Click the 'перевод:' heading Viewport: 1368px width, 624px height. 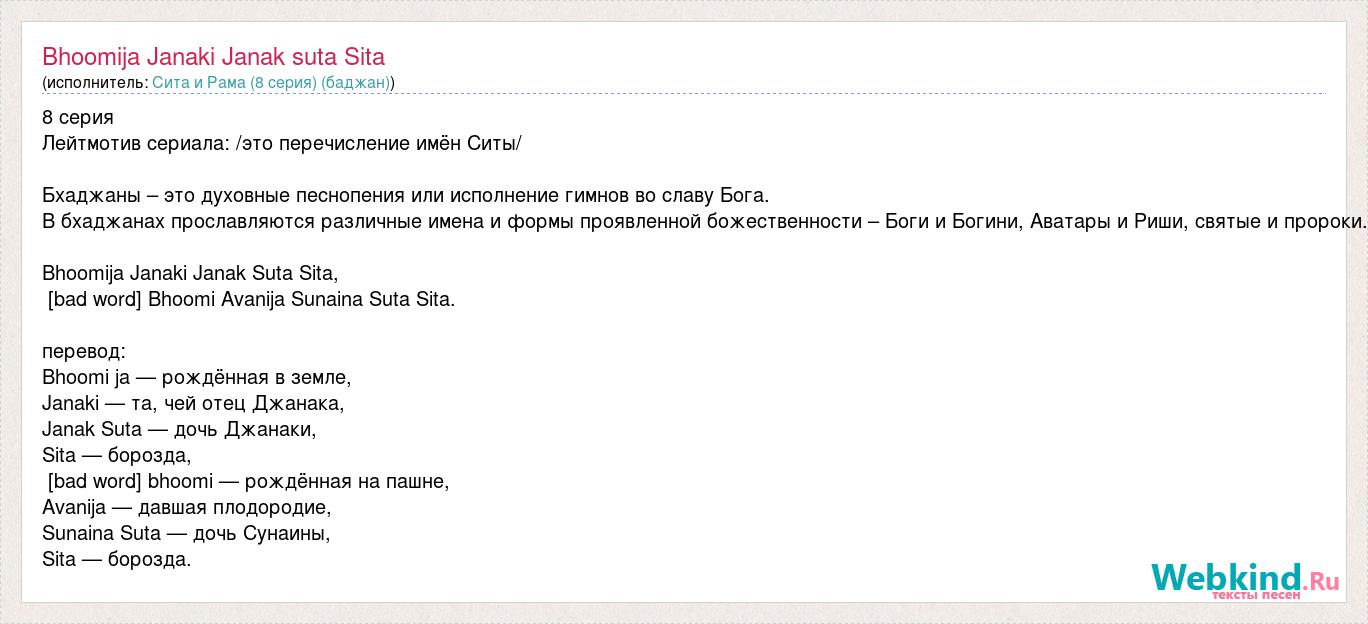coord(84,352)
